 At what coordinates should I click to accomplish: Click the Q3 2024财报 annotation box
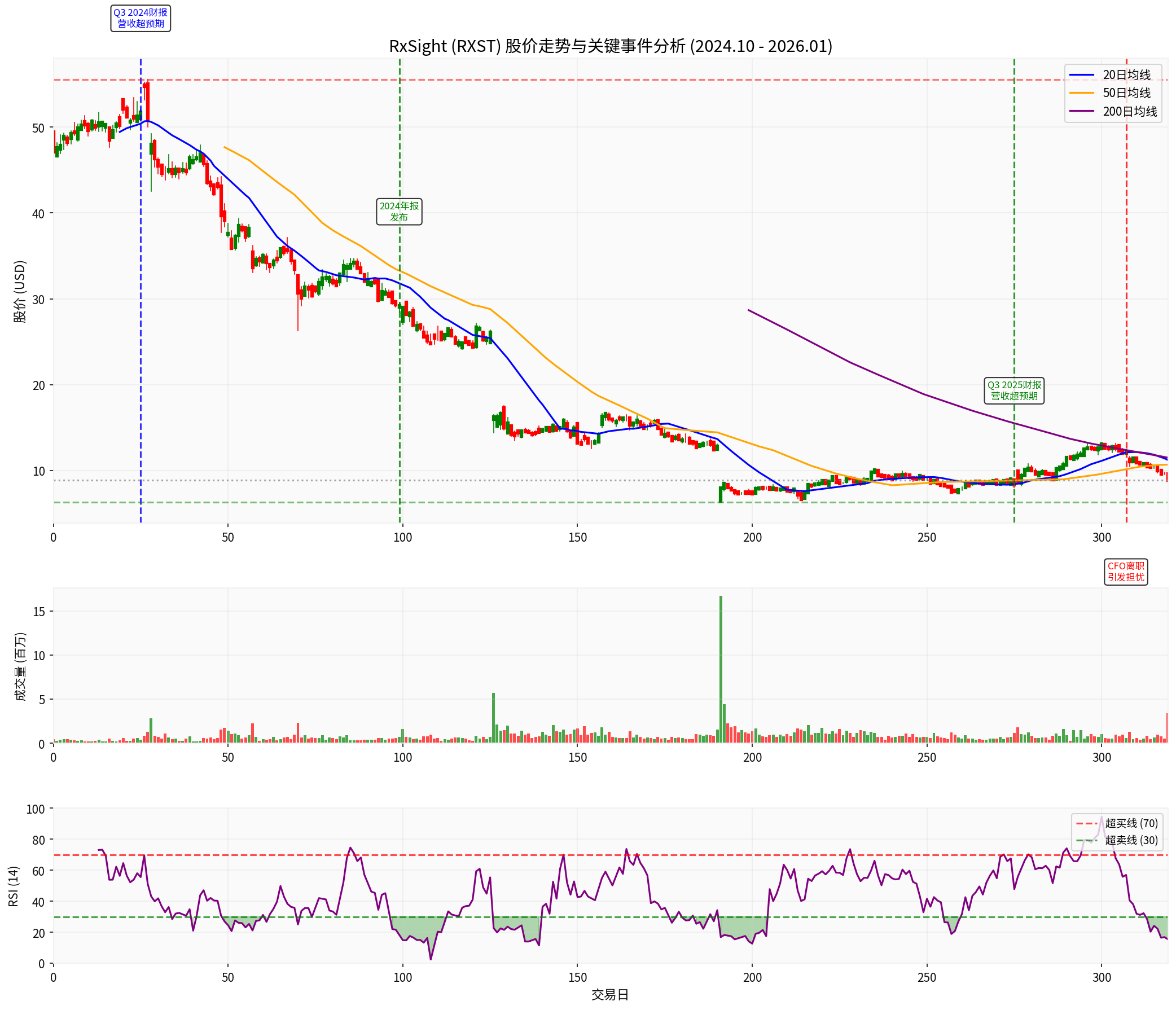coord(140,18)
